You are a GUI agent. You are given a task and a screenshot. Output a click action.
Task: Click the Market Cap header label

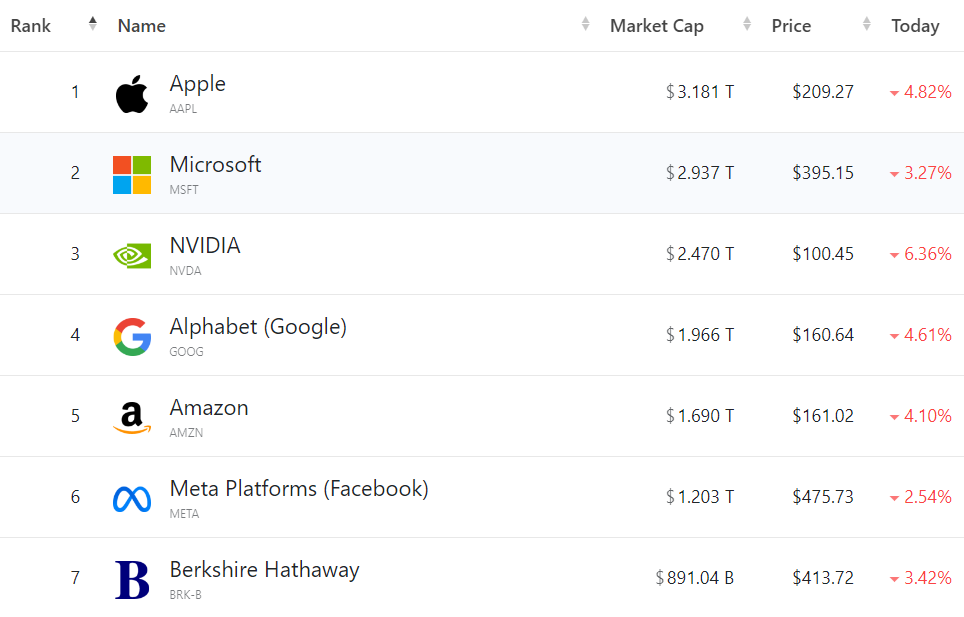[x=657, y=26]
